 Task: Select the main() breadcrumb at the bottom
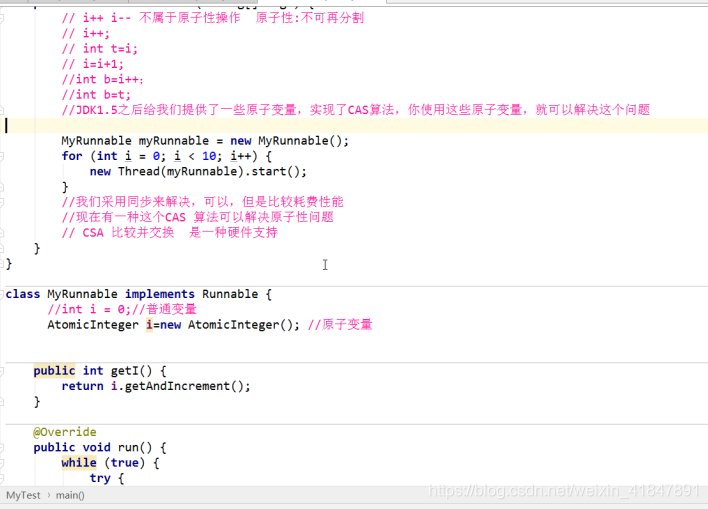point(70,495)
